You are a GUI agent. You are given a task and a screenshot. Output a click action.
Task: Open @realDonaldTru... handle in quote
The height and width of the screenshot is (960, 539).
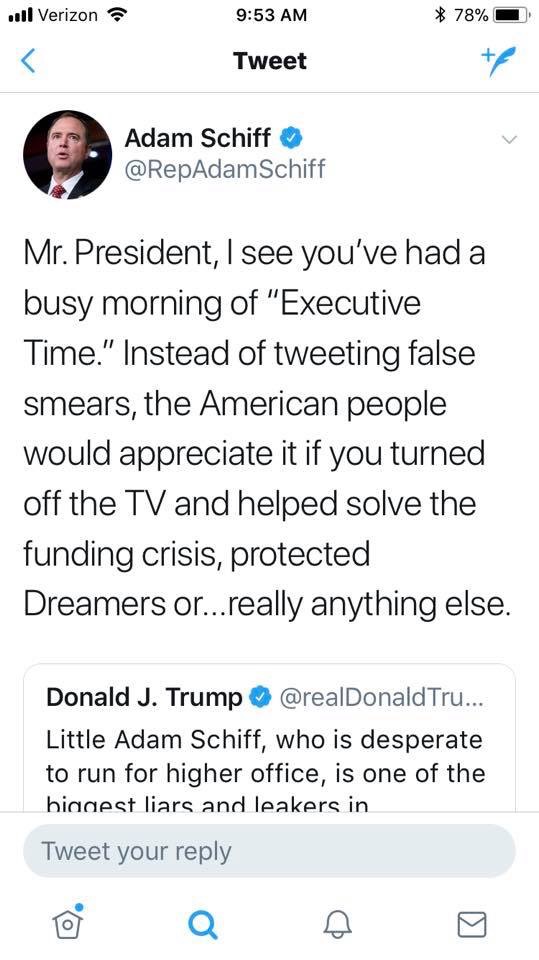(381, 697)
